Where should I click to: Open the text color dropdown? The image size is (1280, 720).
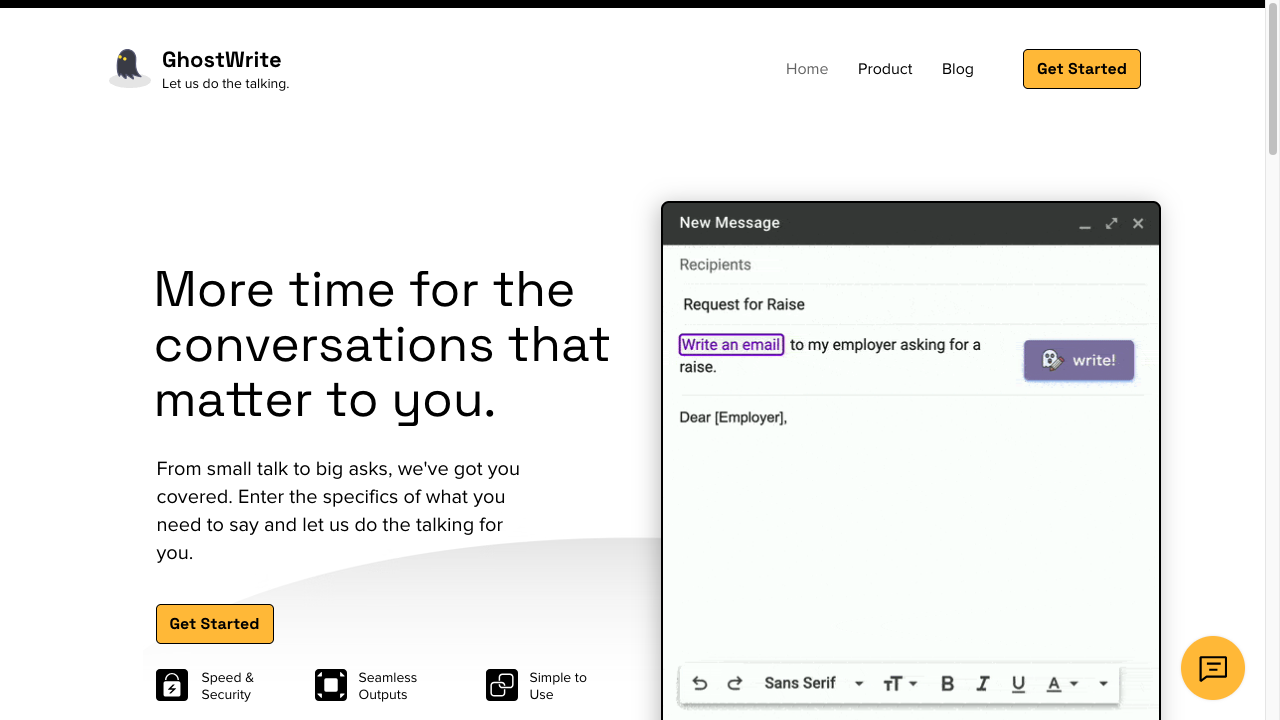[1062, 684]
